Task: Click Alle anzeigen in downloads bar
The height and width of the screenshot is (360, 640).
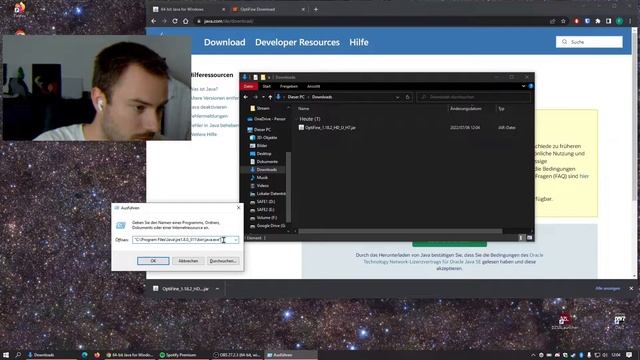Action: click(607, 289)
